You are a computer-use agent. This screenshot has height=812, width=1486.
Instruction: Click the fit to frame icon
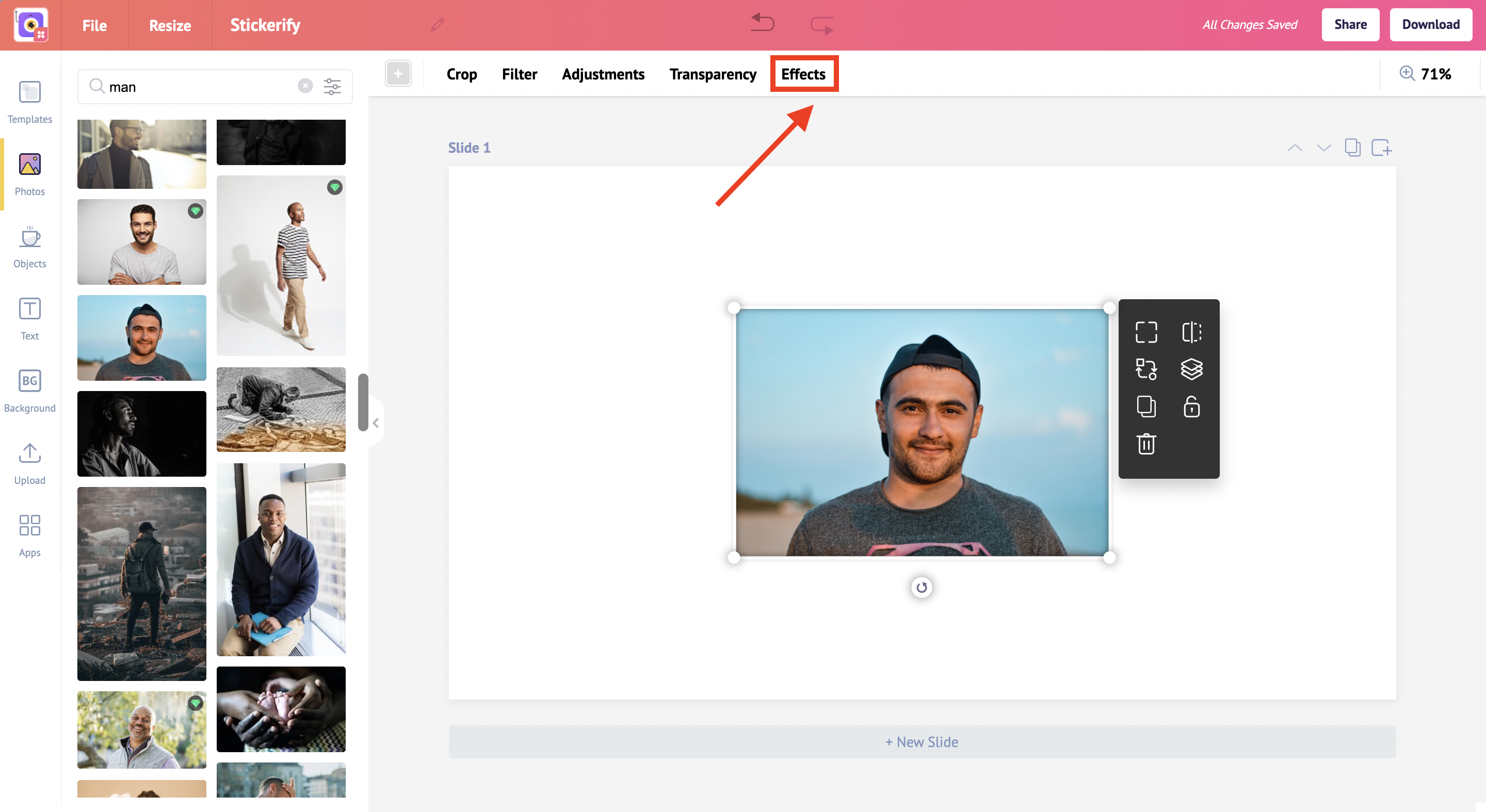click(1145, 332)
